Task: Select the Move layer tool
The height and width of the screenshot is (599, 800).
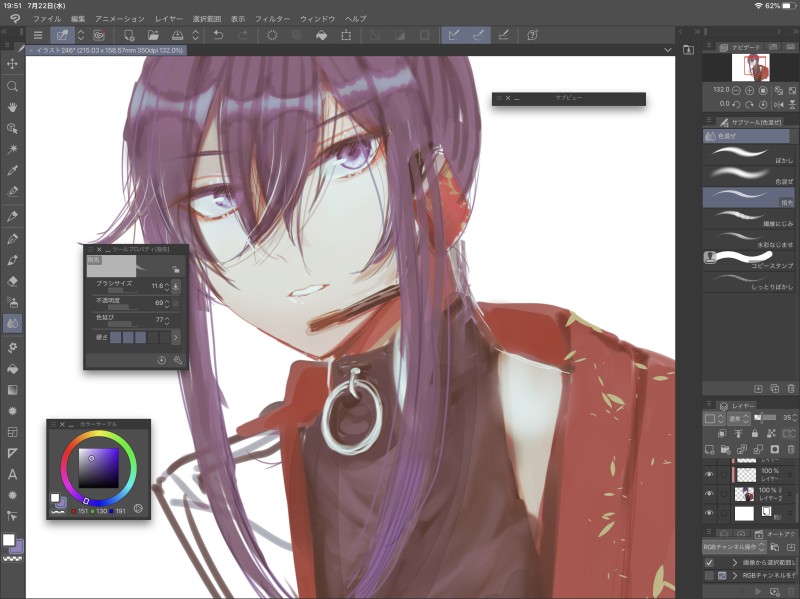Action: click(12, 64)
